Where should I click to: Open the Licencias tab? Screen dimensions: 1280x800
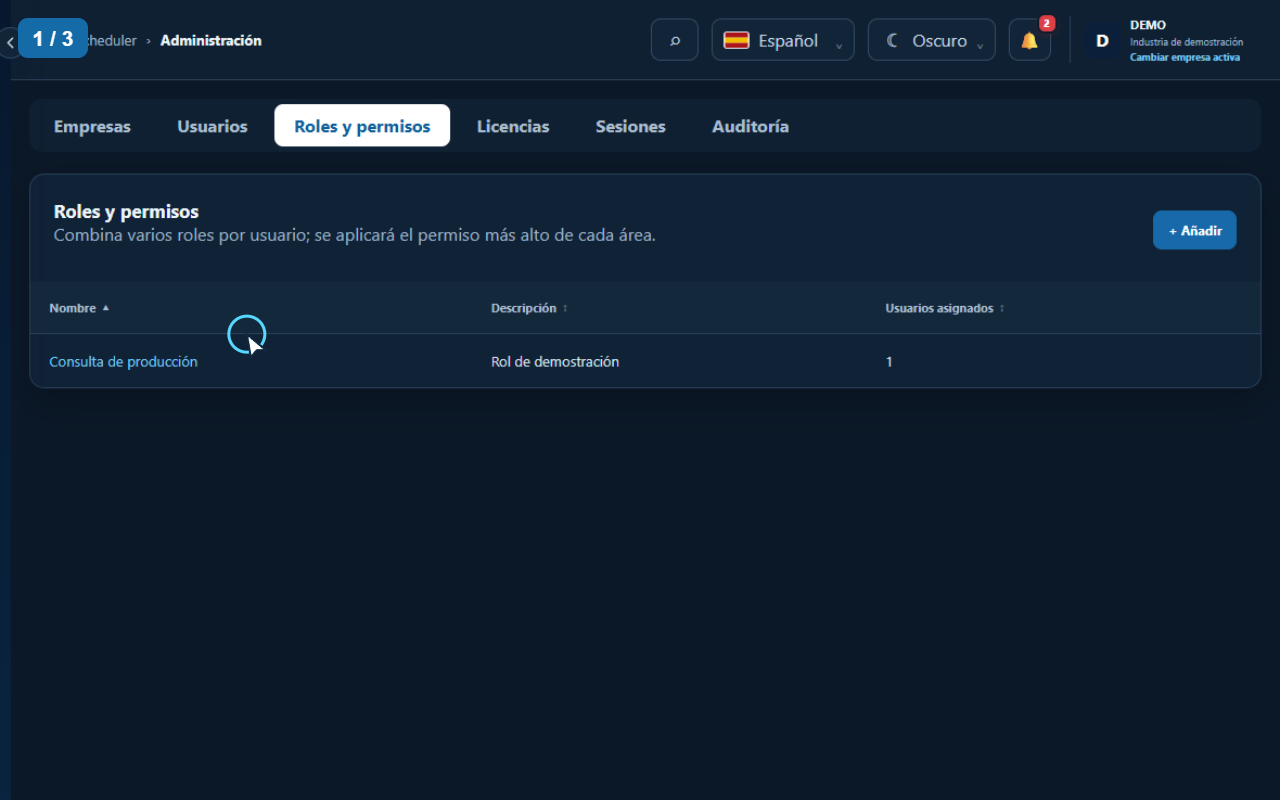click(x=513, y=126)
